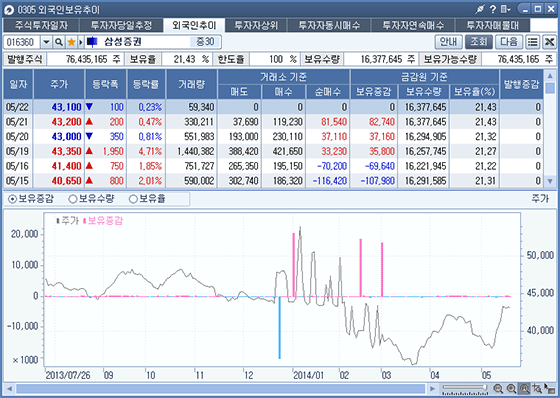Expand the small arrow next to star
The image size is (560, 398).
click(x=81, y=42)
